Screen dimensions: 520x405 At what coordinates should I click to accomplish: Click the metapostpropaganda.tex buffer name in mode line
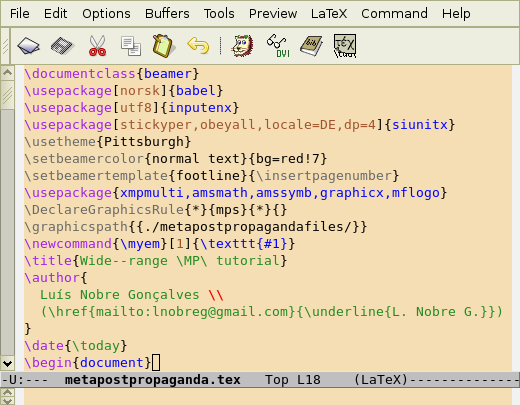point(153,380)
